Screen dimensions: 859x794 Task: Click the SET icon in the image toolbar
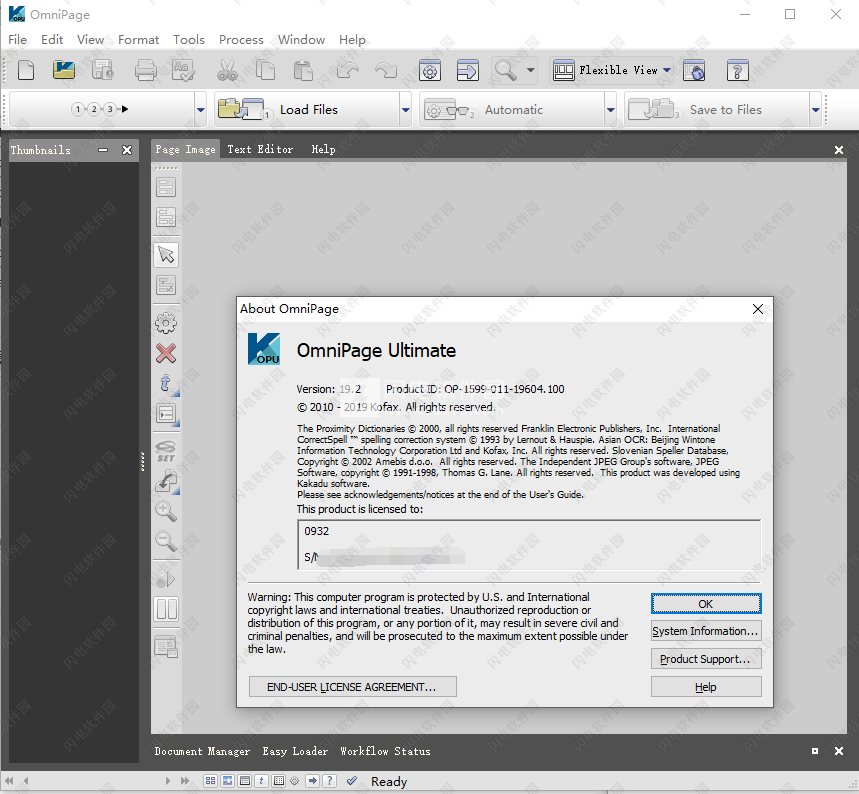tap(166, 452)
